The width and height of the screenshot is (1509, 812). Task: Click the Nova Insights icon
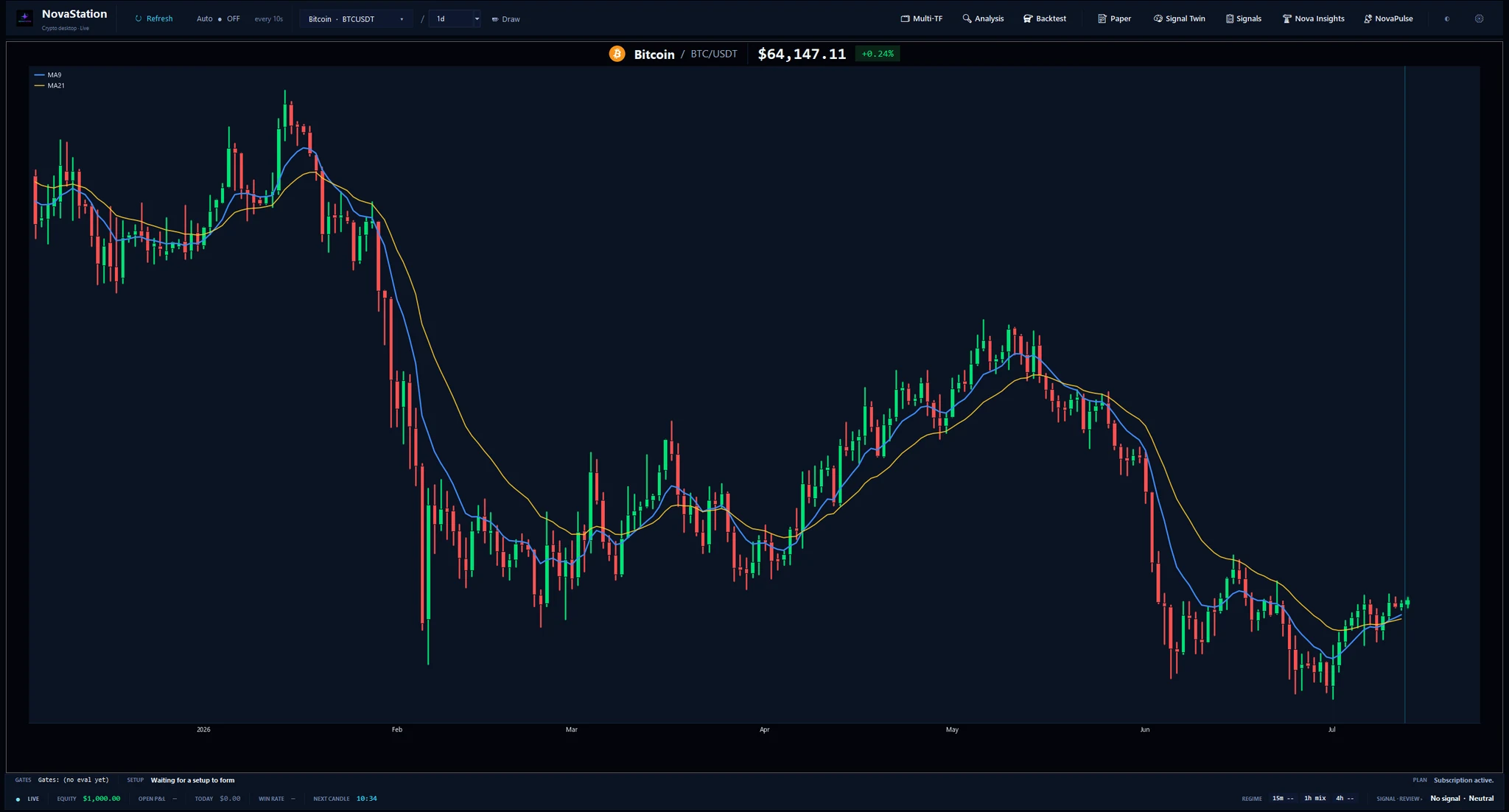[1287, 19]
